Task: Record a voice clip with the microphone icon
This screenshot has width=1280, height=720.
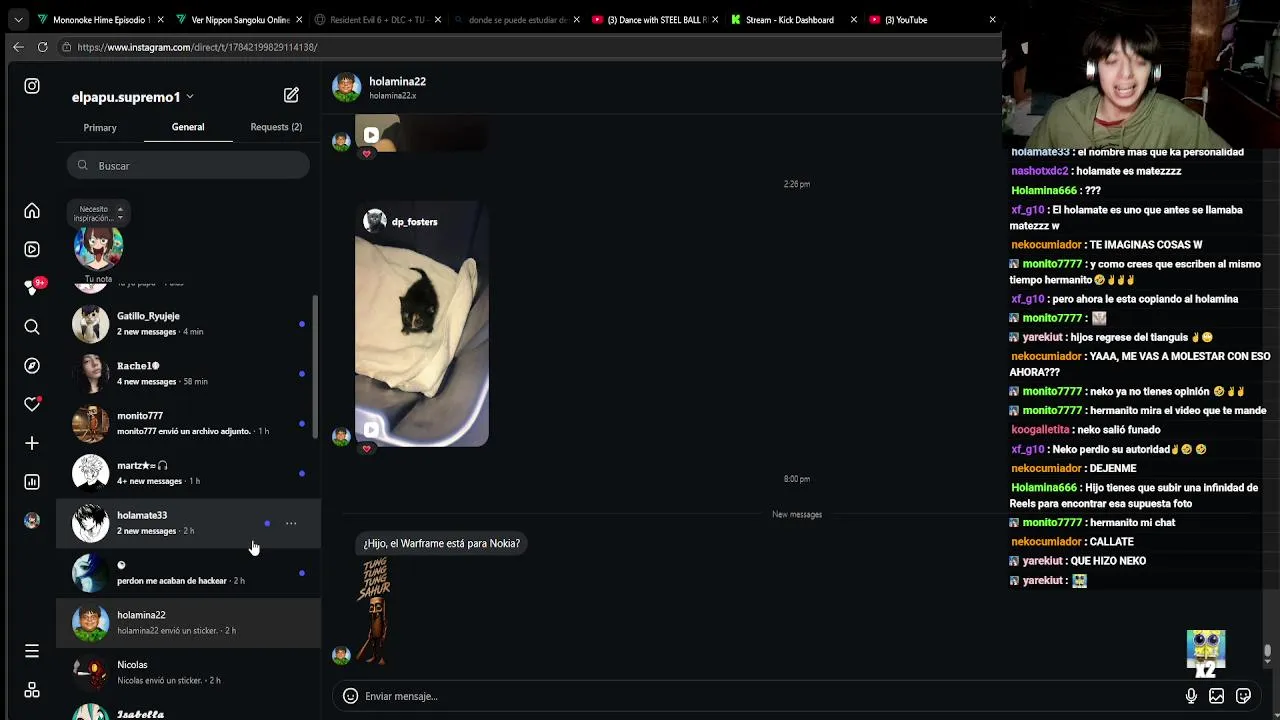Action: point(1191,696)
